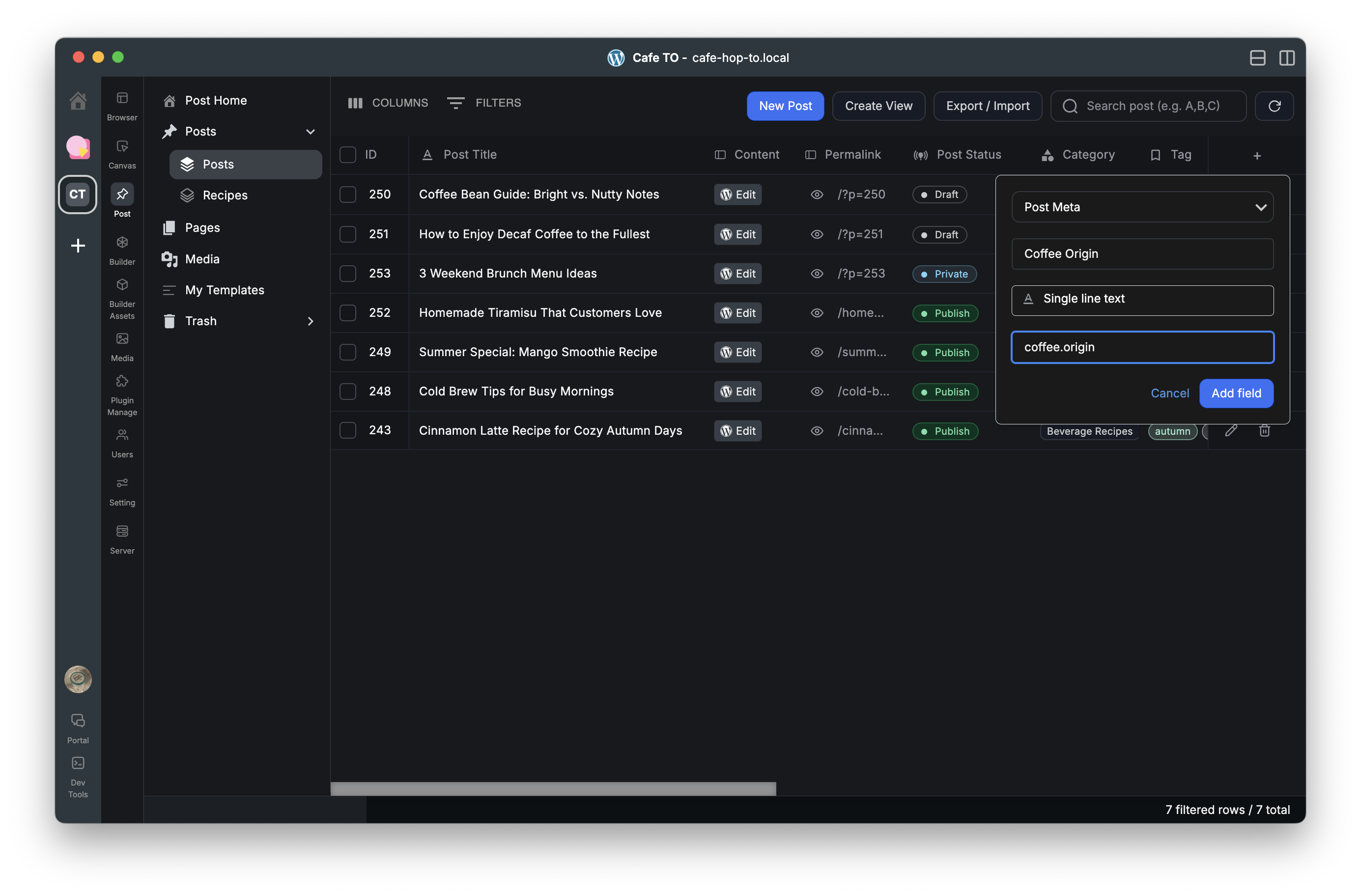The width and height of the screenshot is (1361, 896).
Task: Preview post 253 with the eye icon
Action: coord(817,274)
